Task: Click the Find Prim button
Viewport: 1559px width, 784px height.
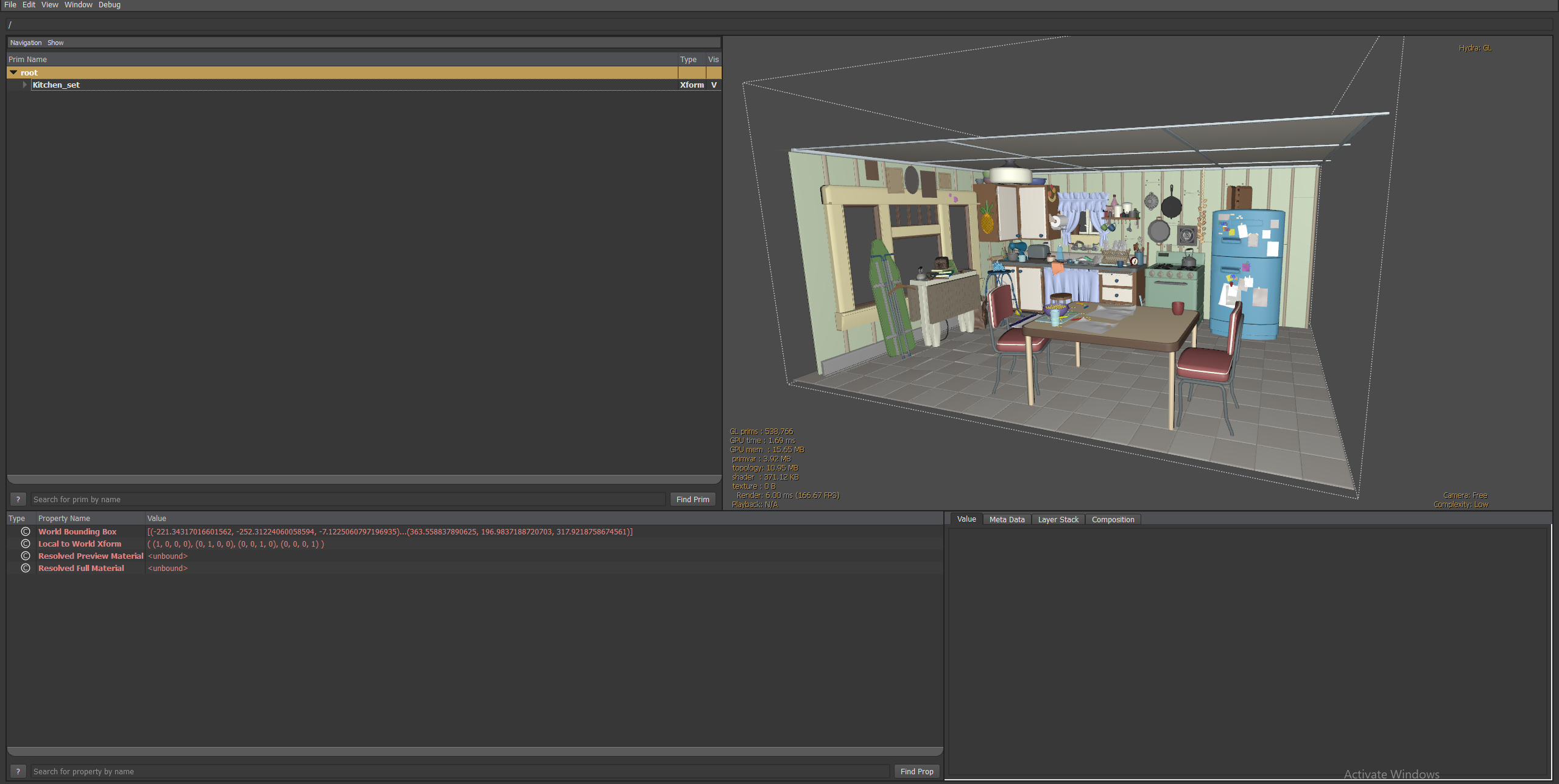Action: (x=692, y=499)
